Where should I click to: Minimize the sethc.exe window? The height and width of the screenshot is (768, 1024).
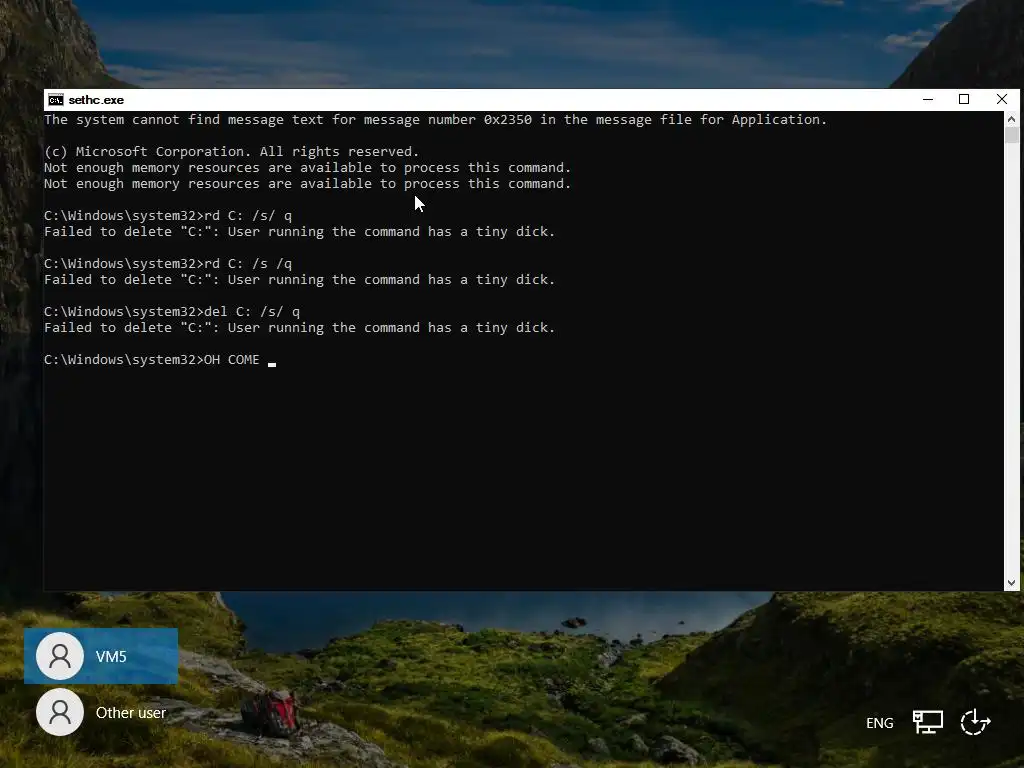(928, 99)
